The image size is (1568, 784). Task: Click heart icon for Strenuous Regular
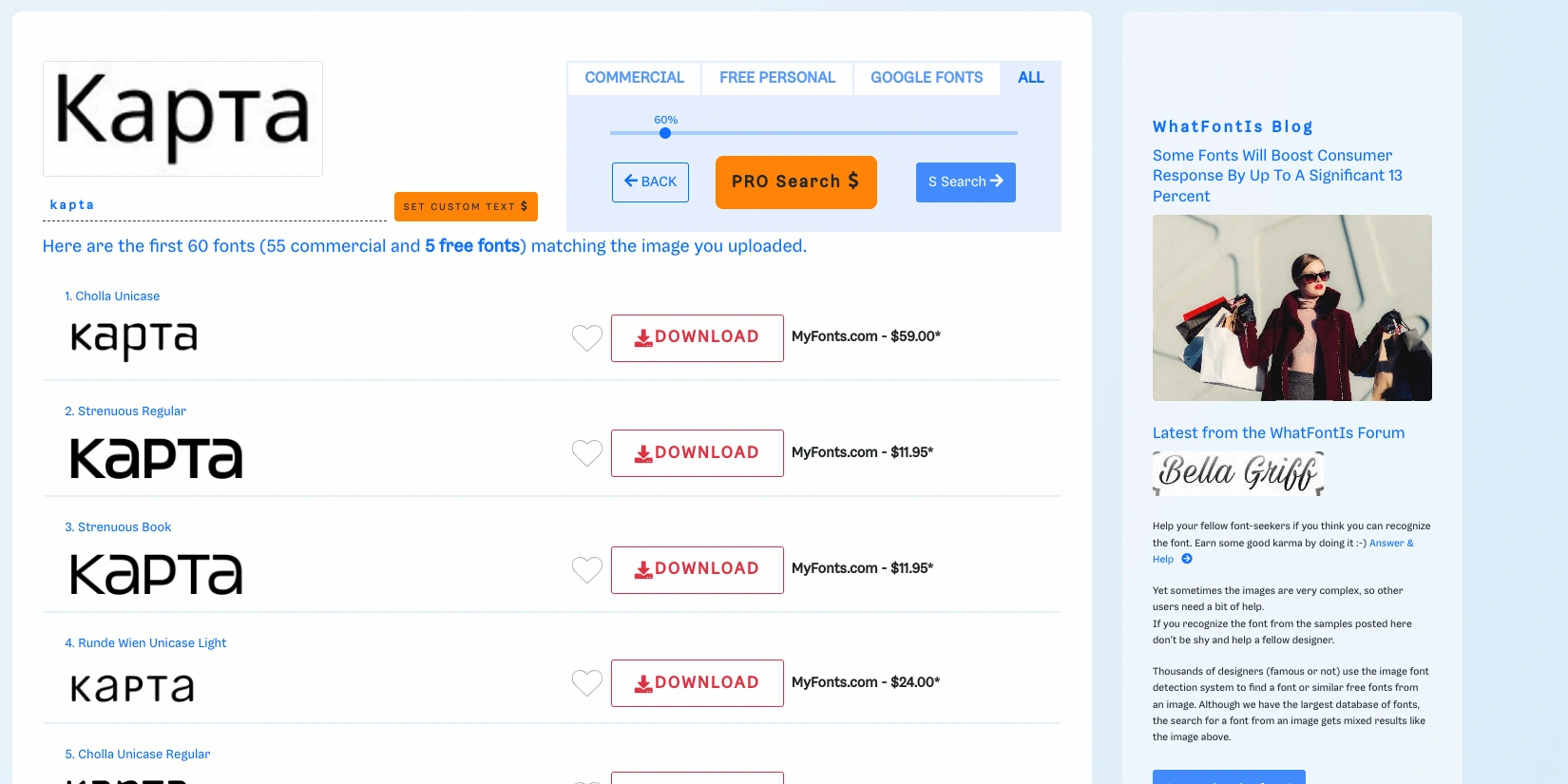(586, 453)
